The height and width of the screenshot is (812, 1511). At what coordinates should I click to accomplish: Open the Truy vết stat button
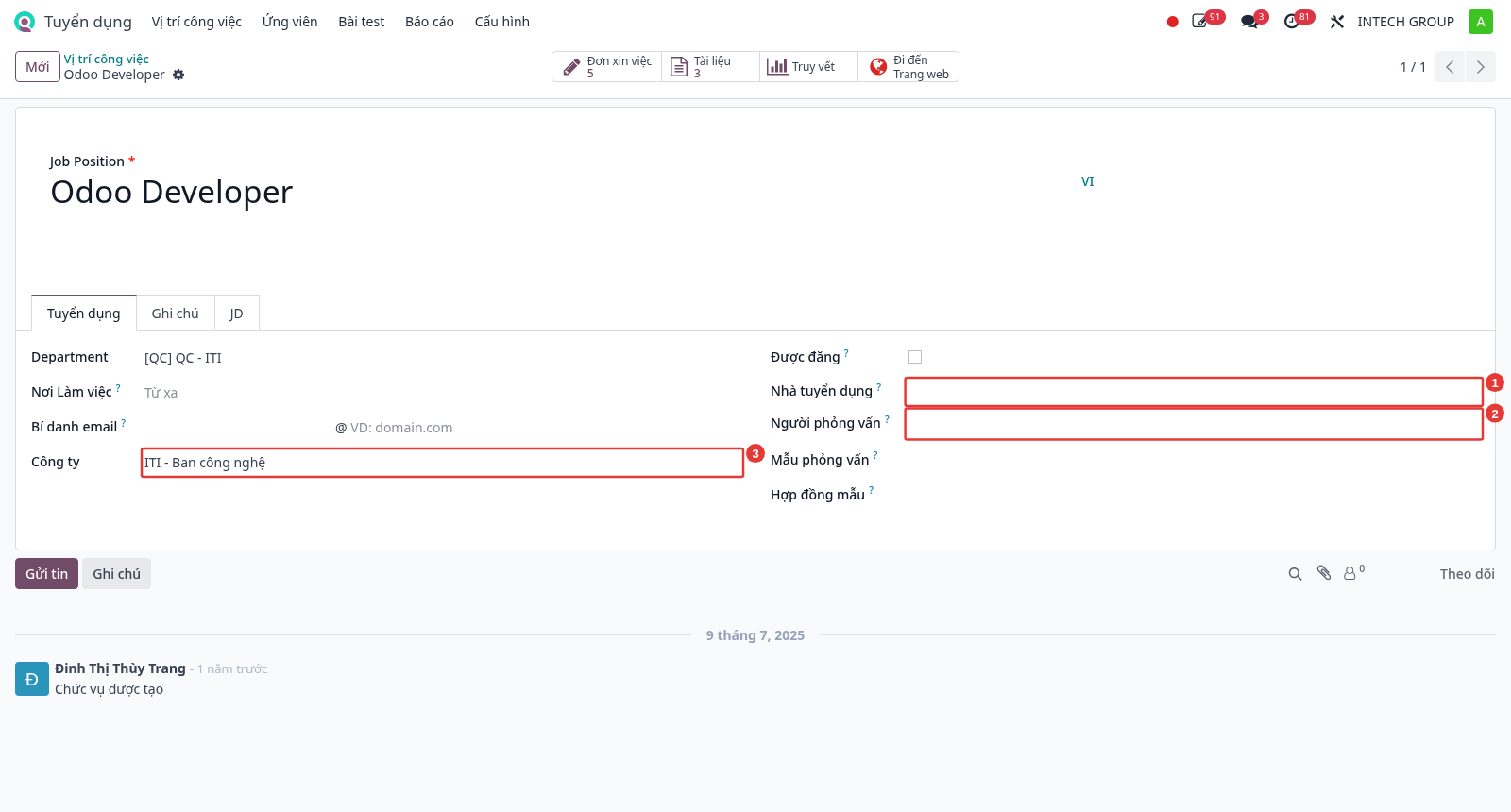pyautogui.click(x=809, y=67)
